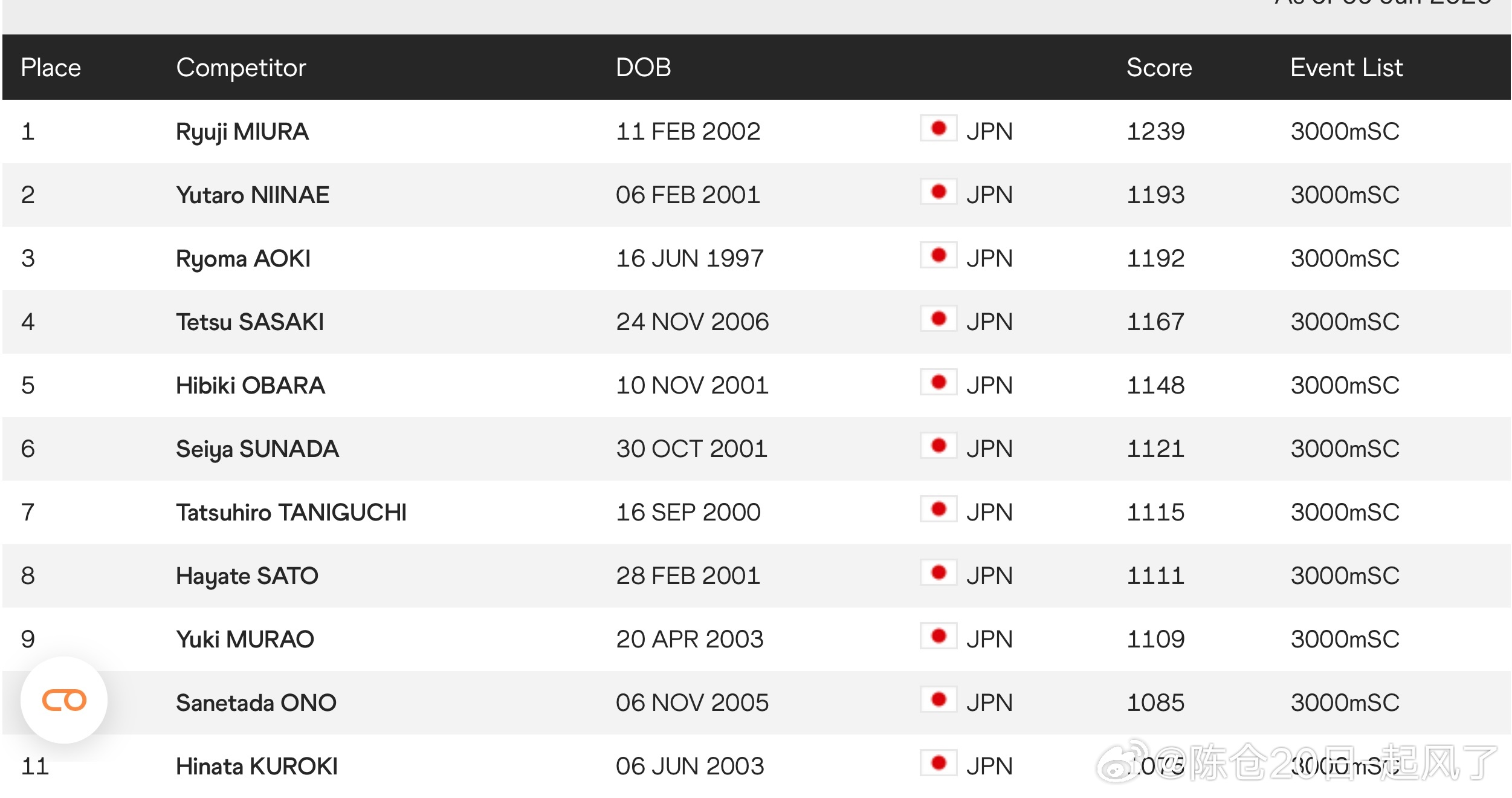The width and height of the screenshot is (1512, 798).
Task: Click the DOB column header
Action: click(x=644, y=68)
